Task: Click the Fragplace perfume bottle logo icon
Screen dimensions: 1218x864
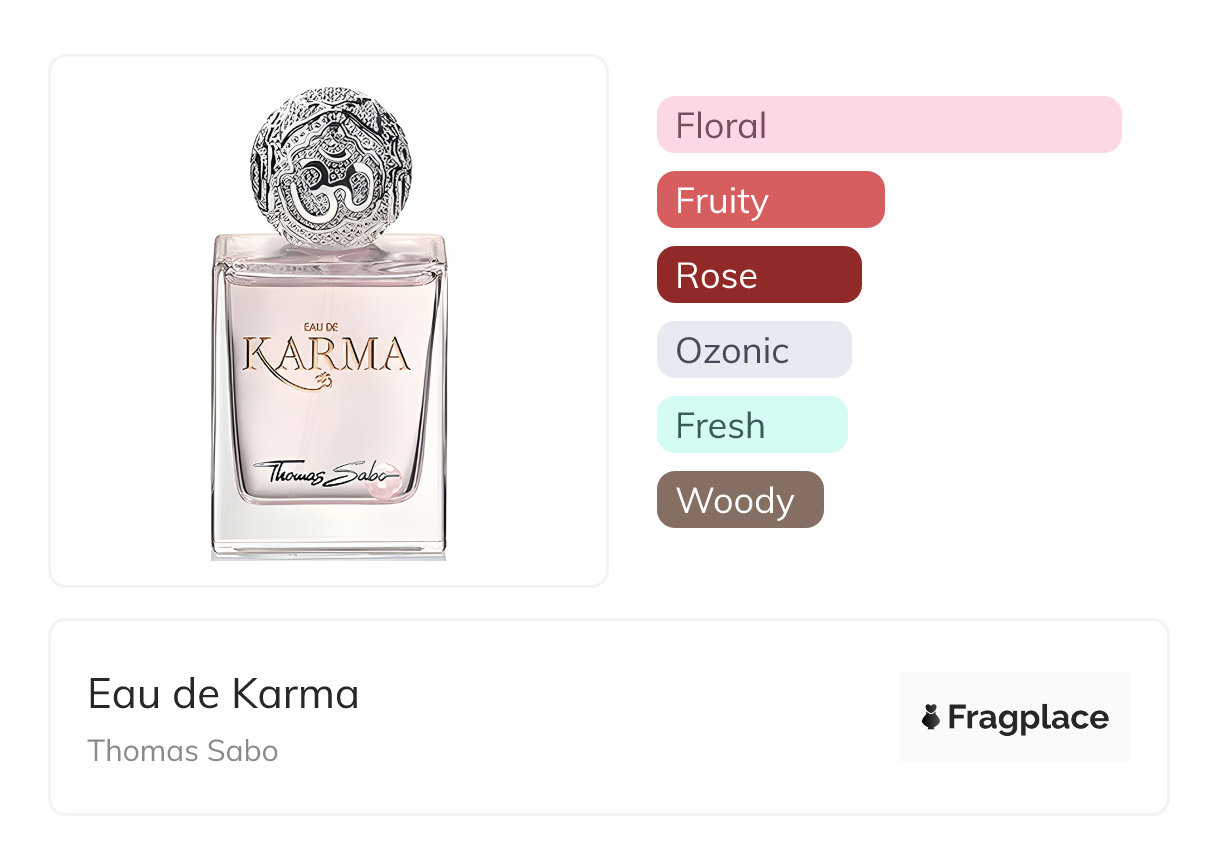Action: tap(931, 717)
